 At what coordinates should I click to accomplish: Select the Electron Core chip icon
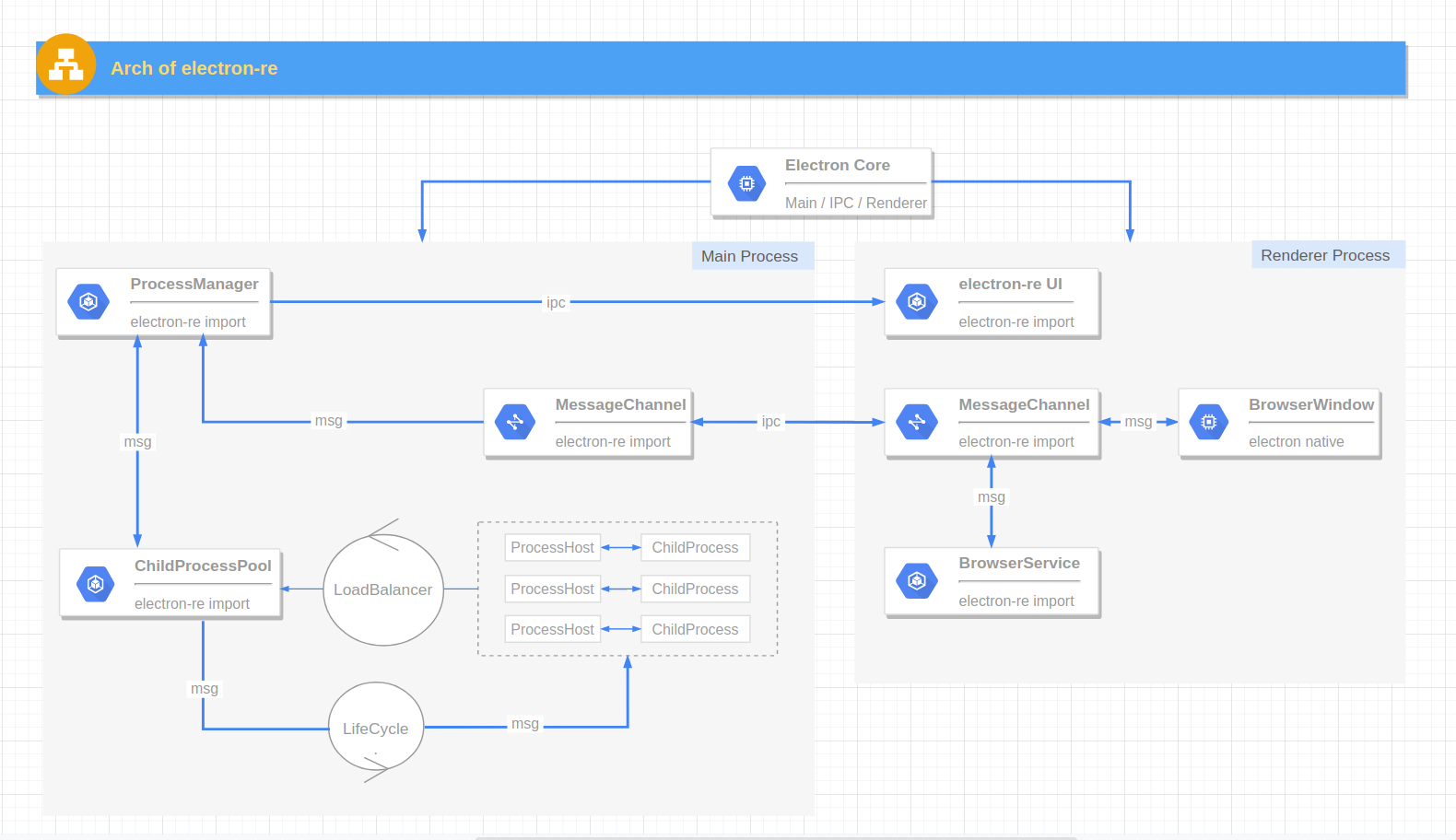[746, 183]
